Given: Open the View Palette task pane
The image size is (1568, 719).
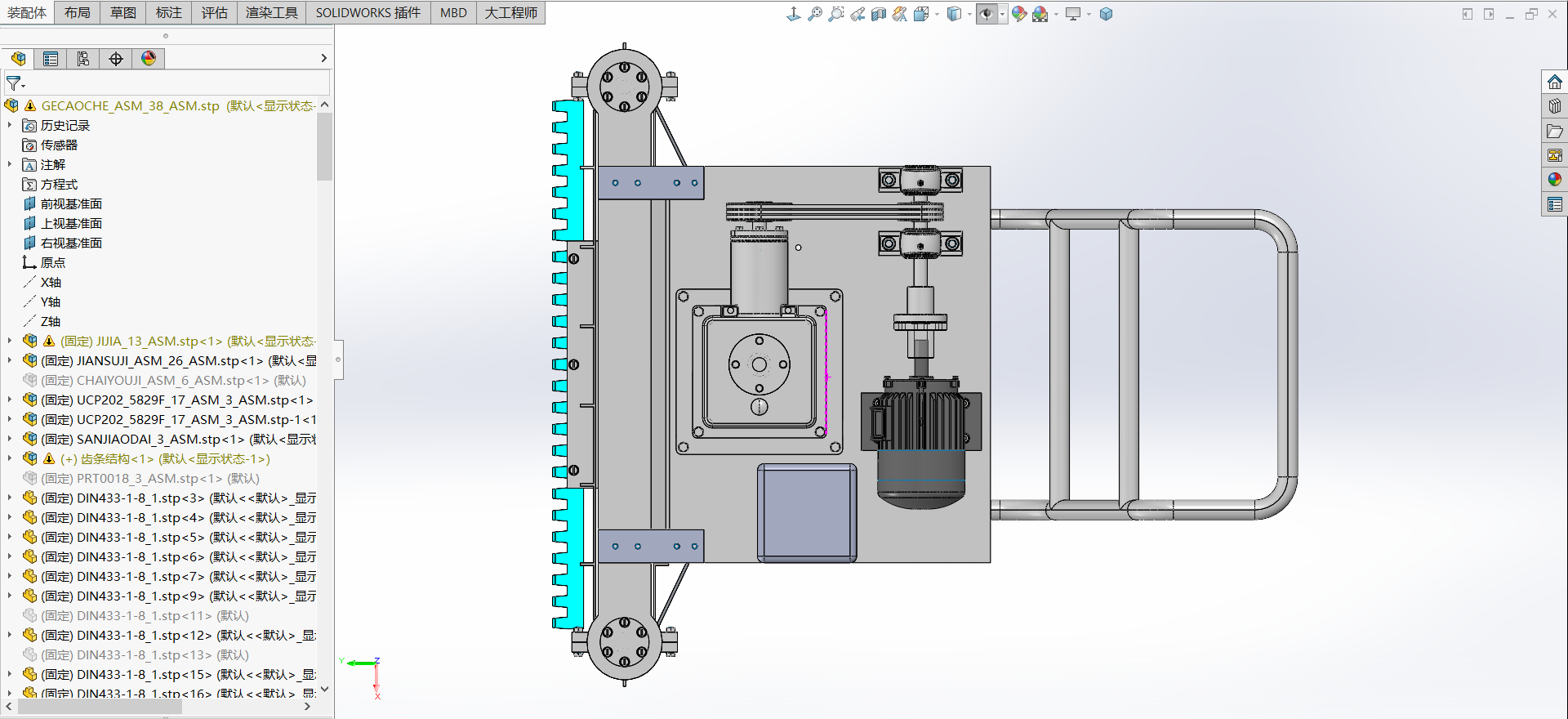Looking at the screenshot, I should click(x=1554, y=155).
